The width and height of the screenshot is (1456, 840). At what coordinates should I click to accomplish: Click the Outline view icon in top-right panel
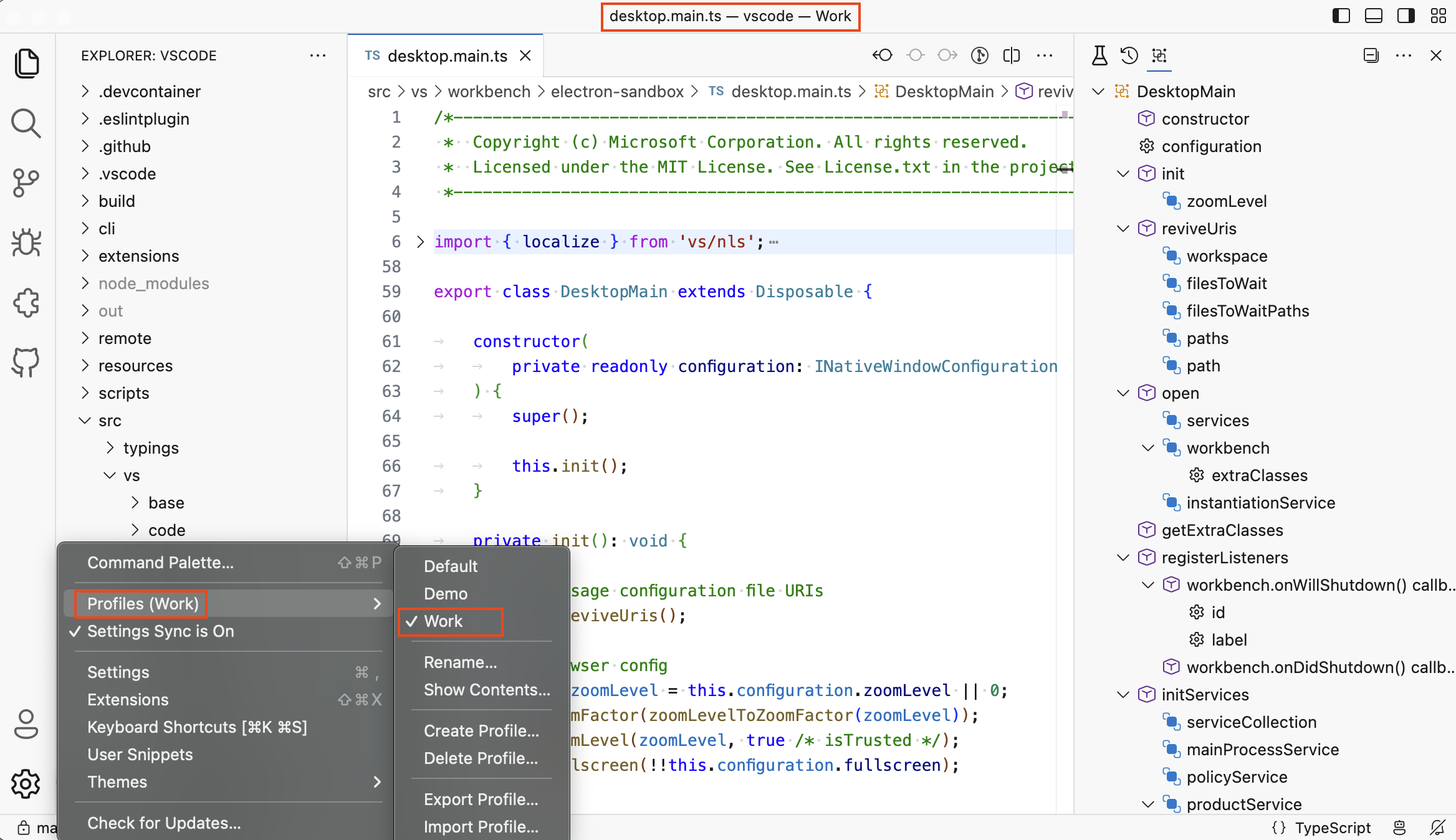click(1159, 55)
